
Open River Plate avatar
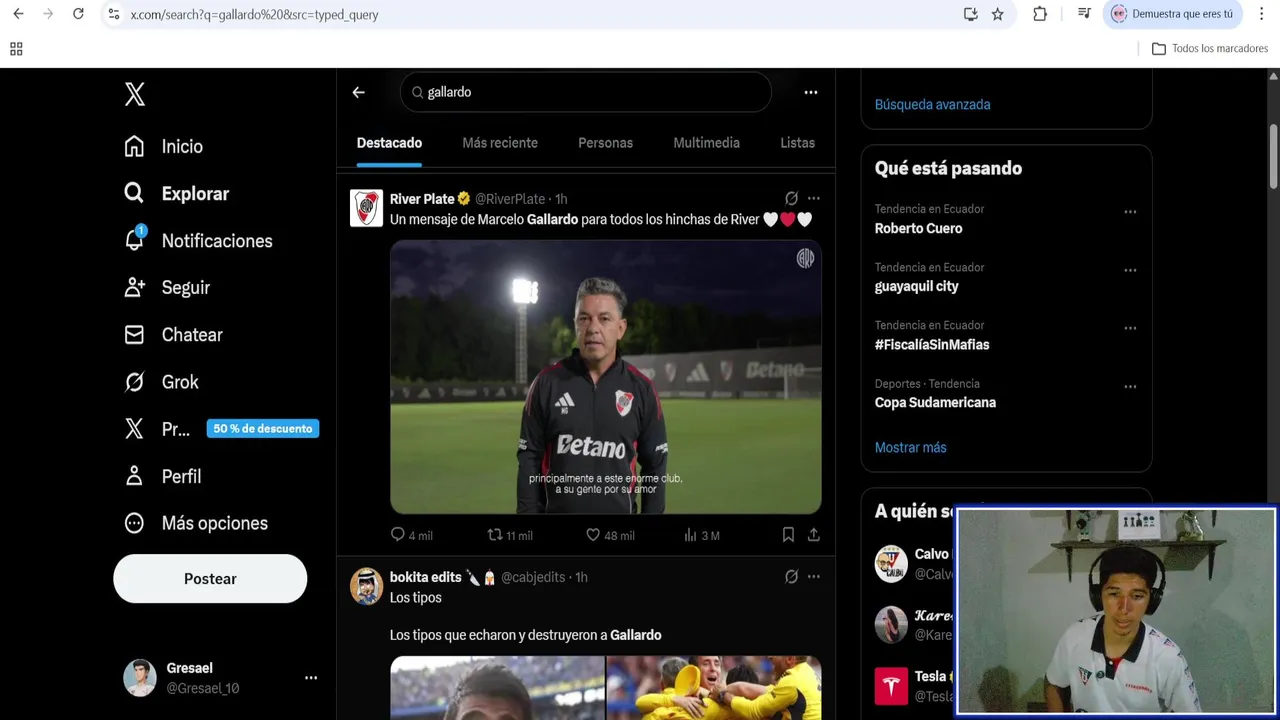pyautogui.click(x=366, y=208)
